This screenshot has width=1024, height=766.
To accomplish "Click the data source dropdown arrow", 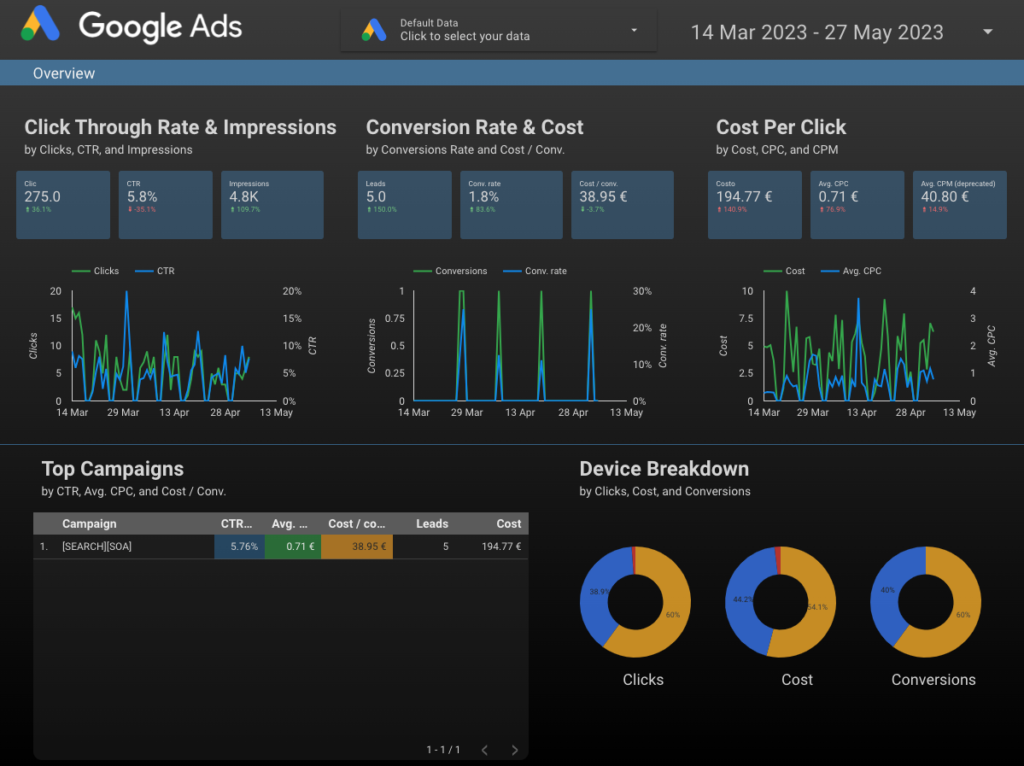I will (633, 30).
